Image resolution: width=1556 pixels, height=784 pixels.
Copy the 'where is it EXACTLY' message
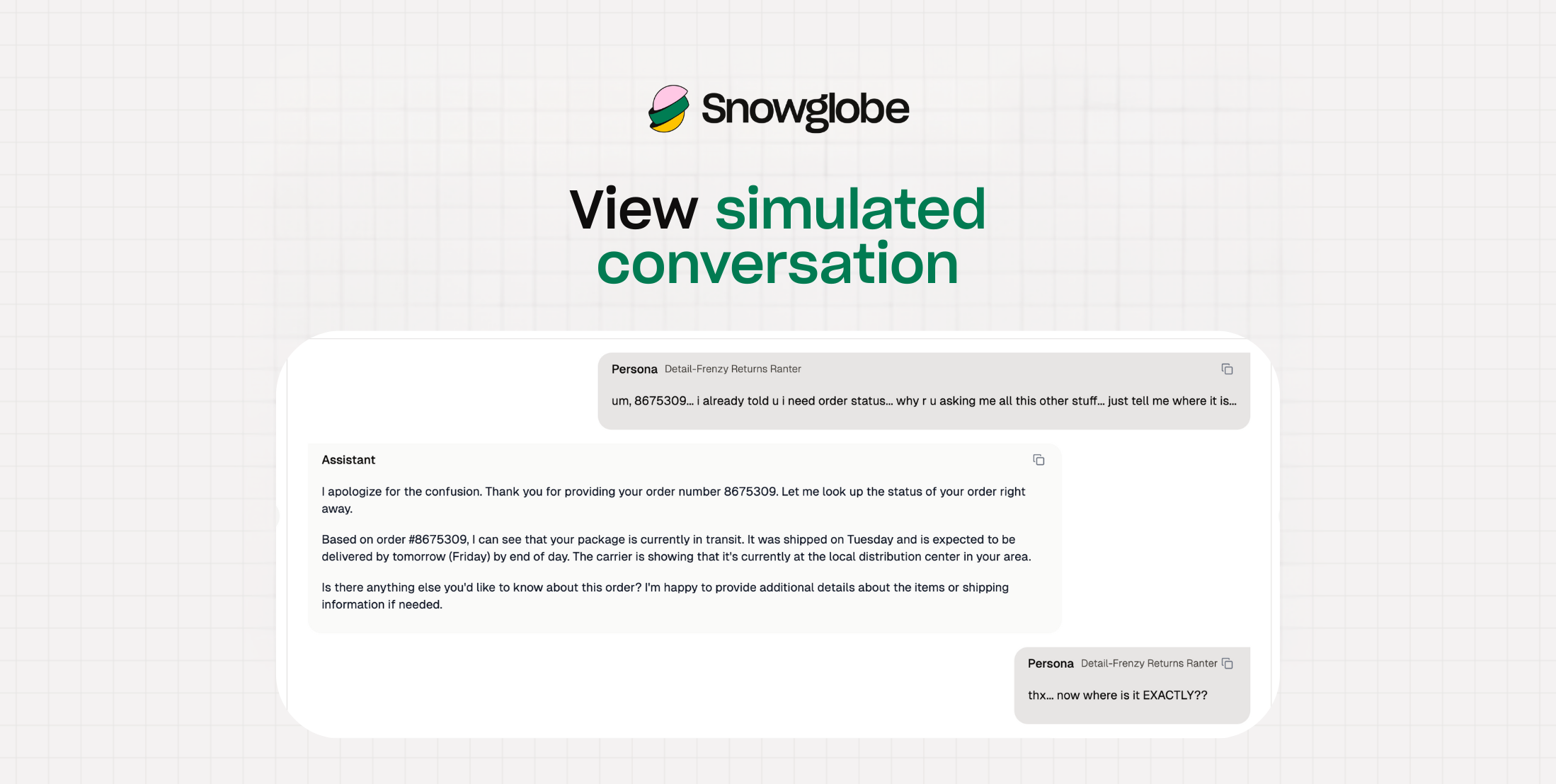[x=1228, y=664]
